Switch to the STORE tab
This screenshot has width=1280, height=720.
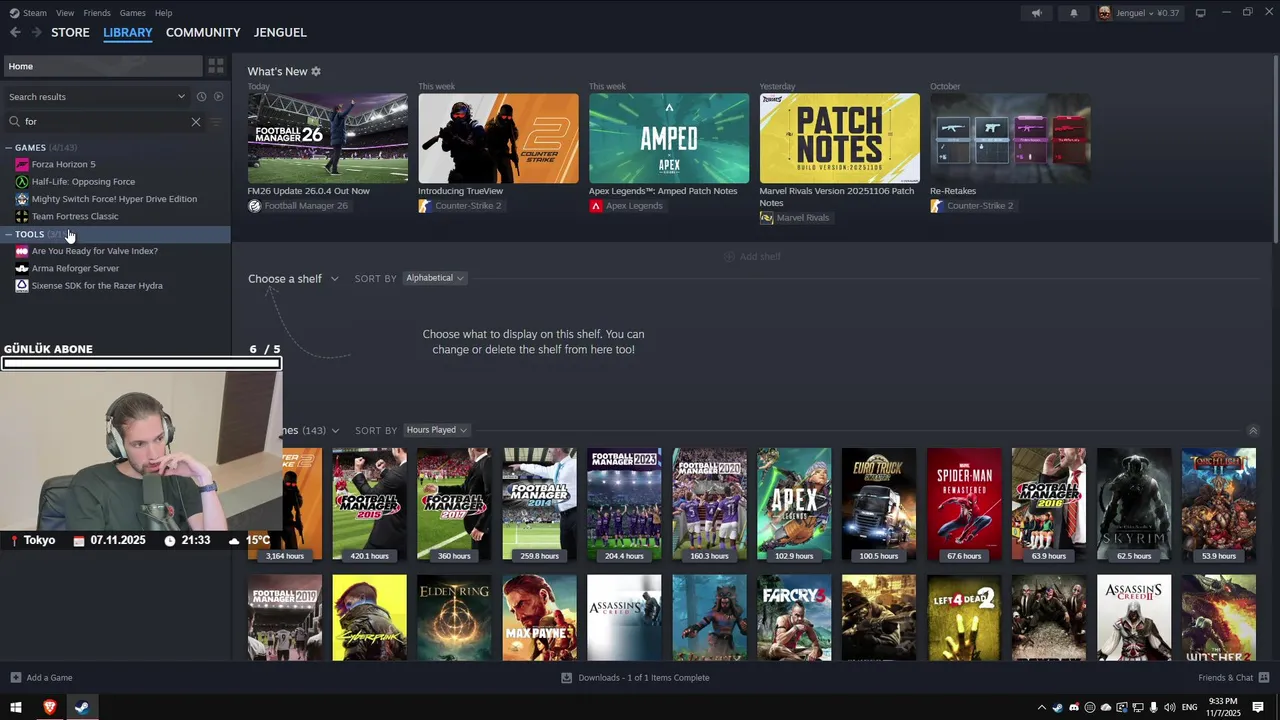70,32
